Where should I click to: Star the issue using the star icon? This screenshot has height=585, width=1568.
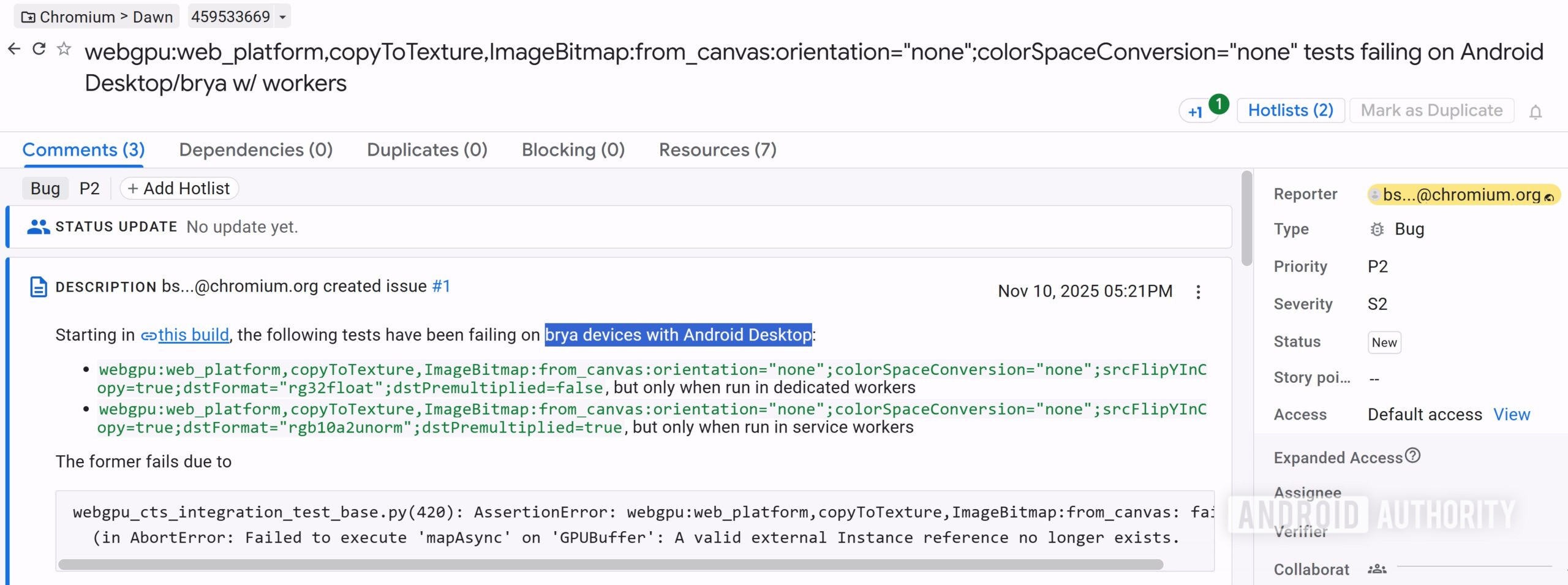63,48
